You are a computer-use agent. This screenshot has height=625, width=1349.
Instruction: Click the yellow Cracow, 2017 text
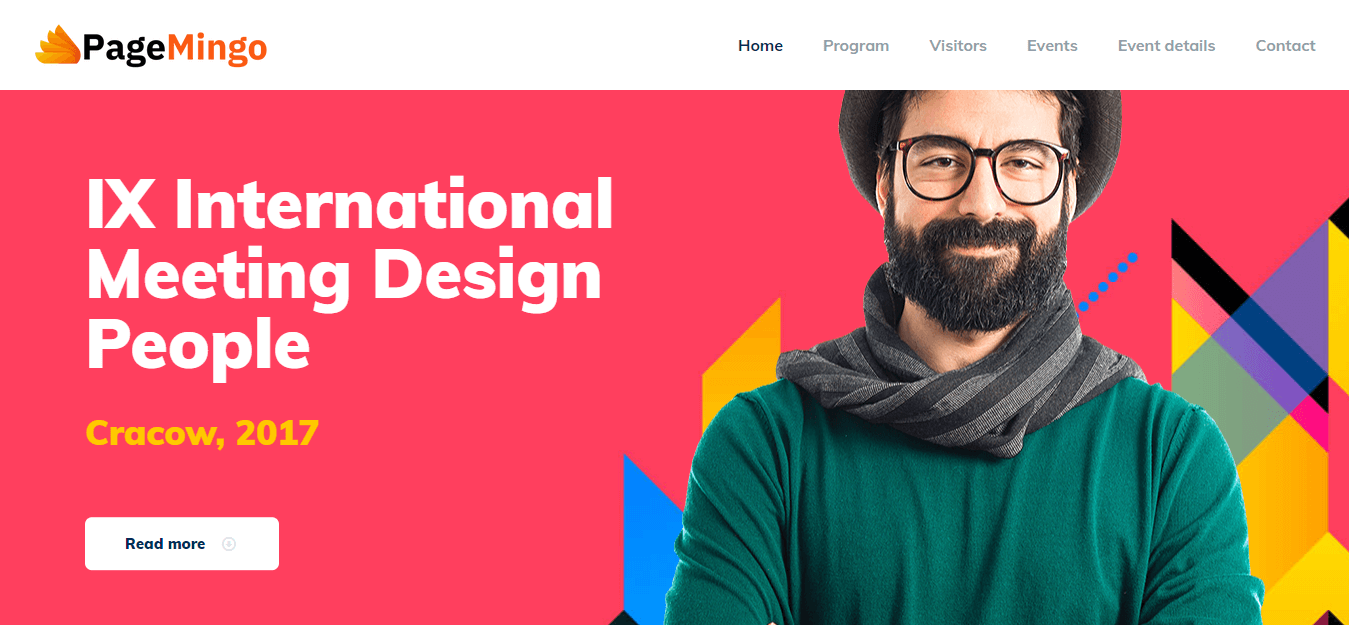point(202,433)
